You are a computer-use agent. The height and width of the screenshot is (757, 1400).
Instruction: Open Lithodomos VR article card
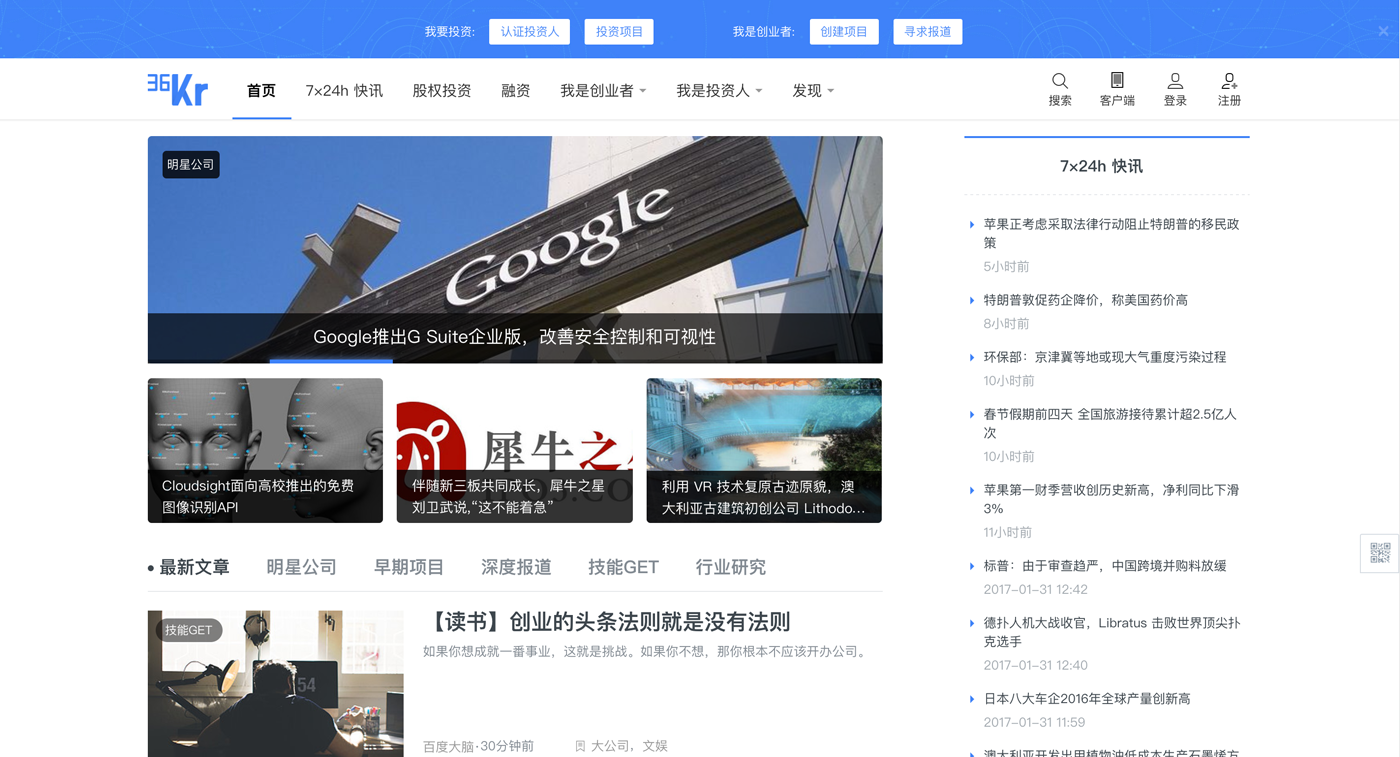(x=764, y=450)
